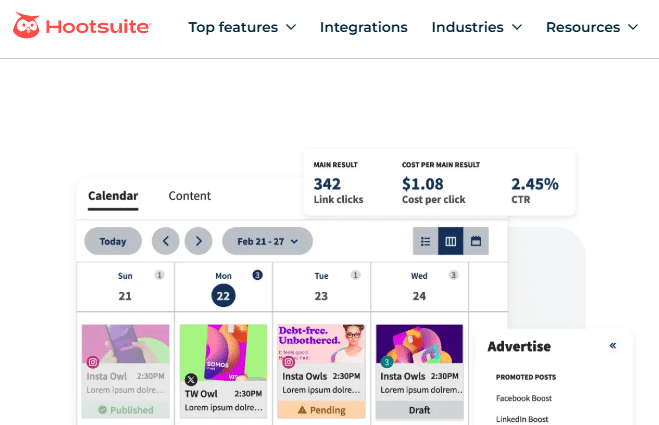
Task: Switch to month calendar view
Action: tap(476, 241)
